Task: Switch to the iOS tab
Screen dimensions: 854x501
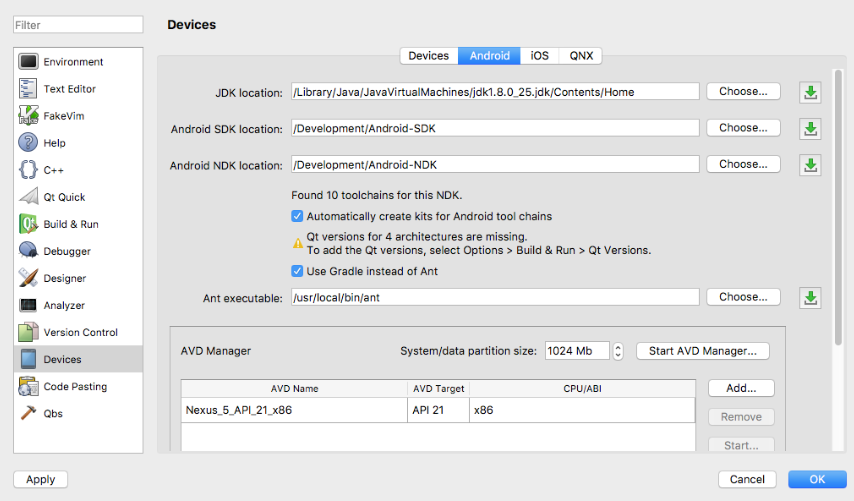Action: pos(539,56)
